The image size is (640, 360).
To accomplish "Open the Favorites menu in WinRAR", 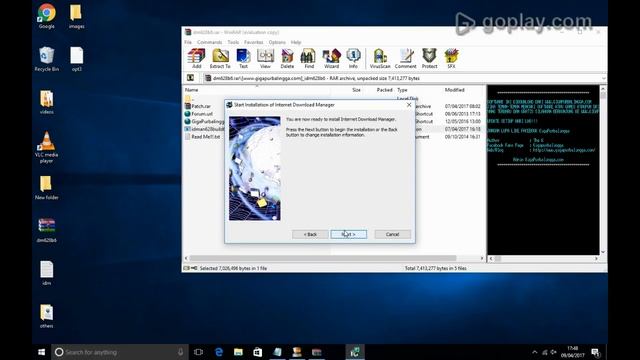I will (253, 42).
